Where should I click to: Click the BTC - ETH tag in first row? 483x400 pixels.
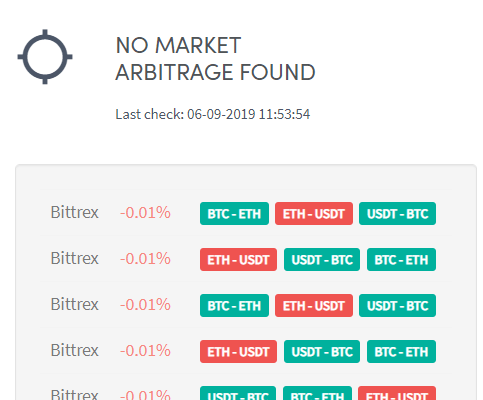(234, 213)
